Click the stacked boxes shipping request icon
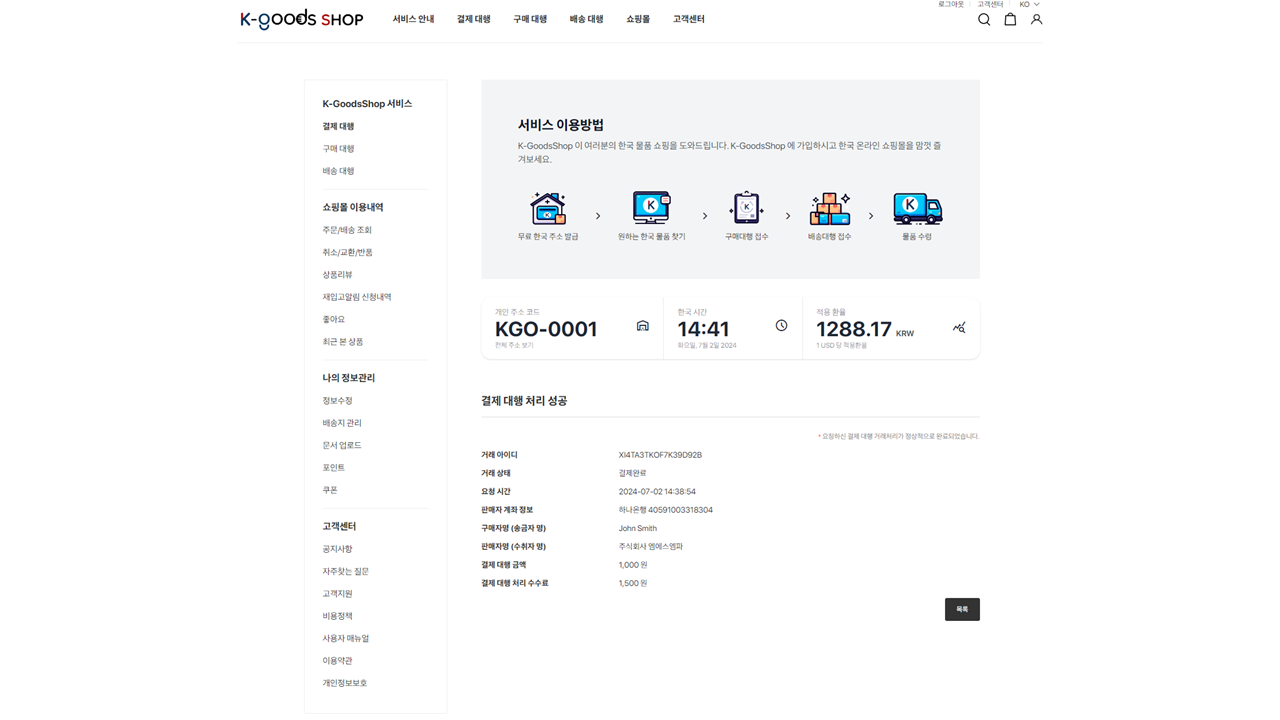 pyautogui.click(x=829, y=208)
